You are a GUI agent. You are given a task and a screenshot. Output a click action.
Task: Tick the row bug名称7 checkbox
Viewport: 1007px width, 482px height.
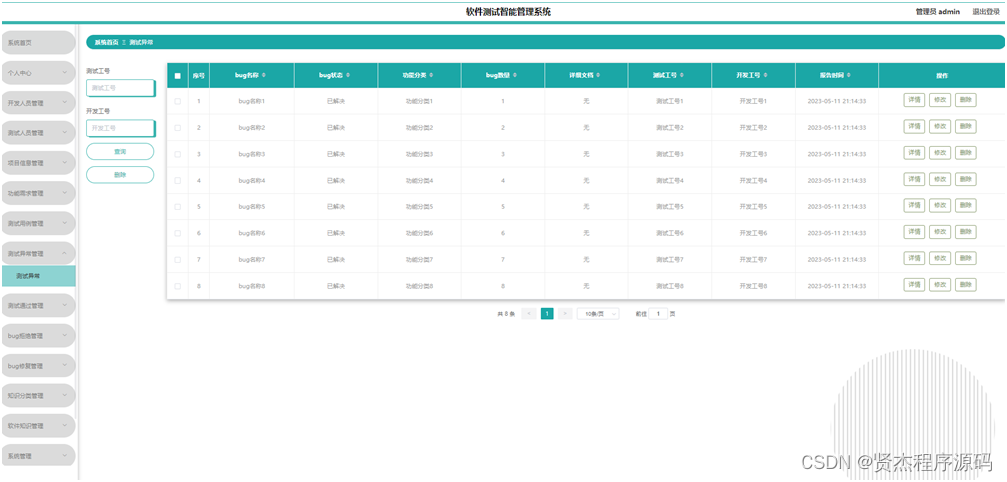click(178, 259)
